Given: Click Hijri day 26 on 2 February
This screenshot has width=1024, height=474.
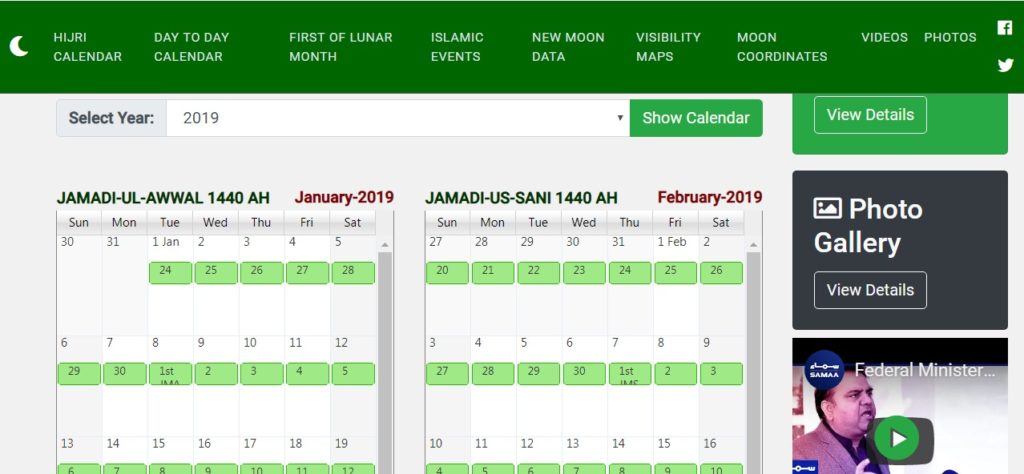Looking at the screenshot, I should pyautogui.click(x=722, y=273).
